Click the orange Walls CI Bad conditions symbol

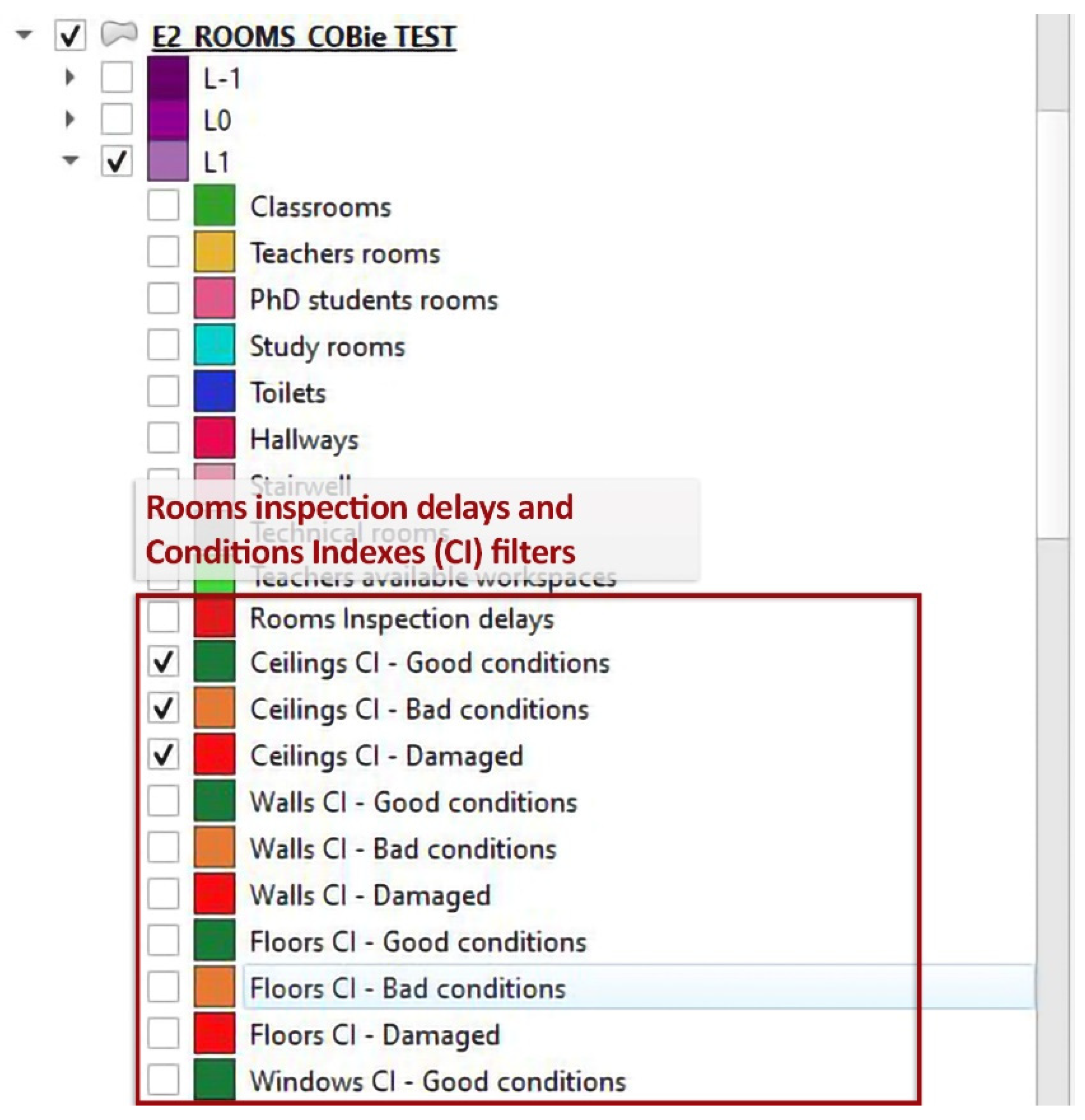coord(214,848)
